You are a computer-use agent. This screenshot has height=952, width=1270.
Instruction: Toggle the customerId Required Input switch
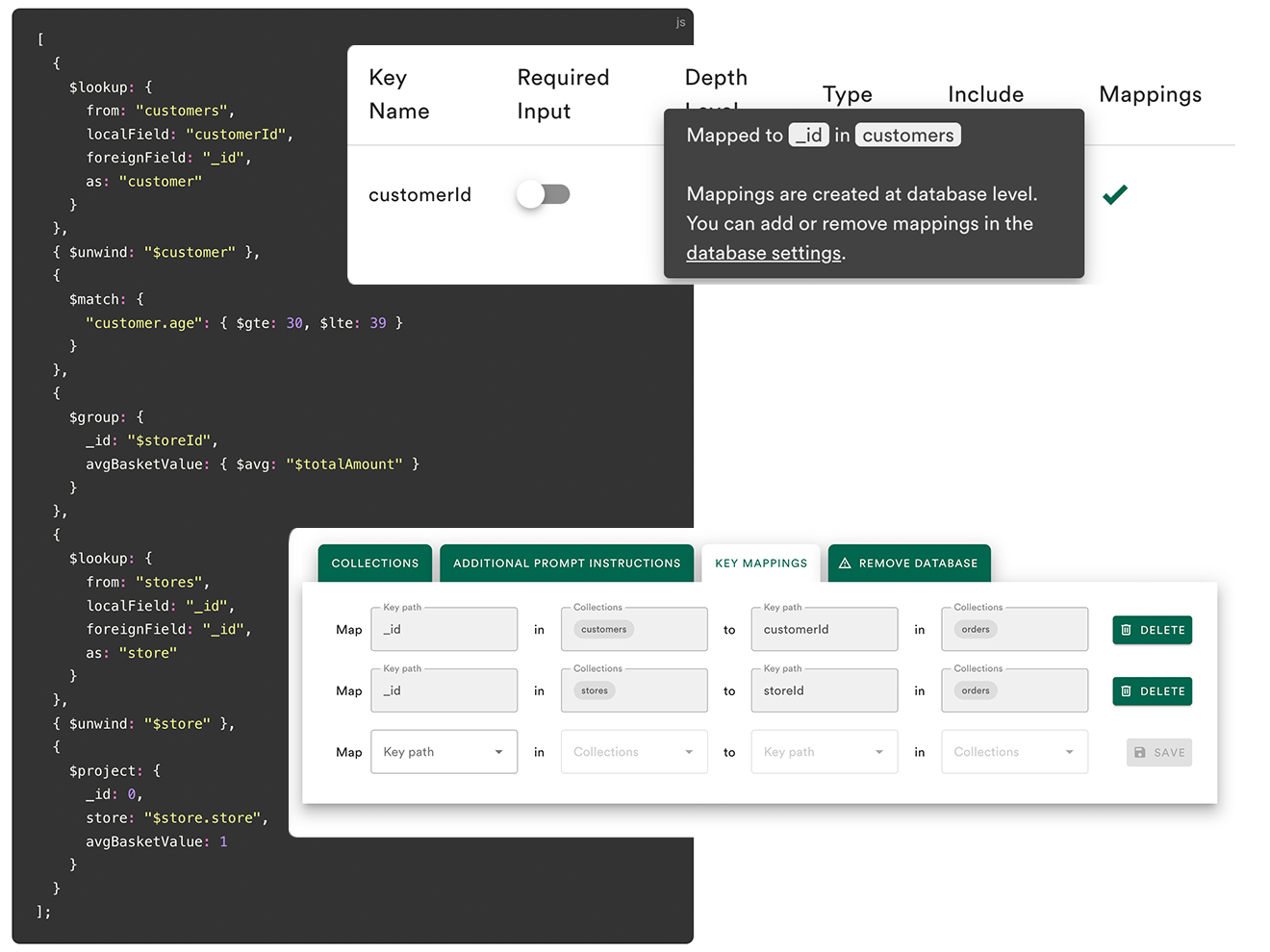(544, 195)
